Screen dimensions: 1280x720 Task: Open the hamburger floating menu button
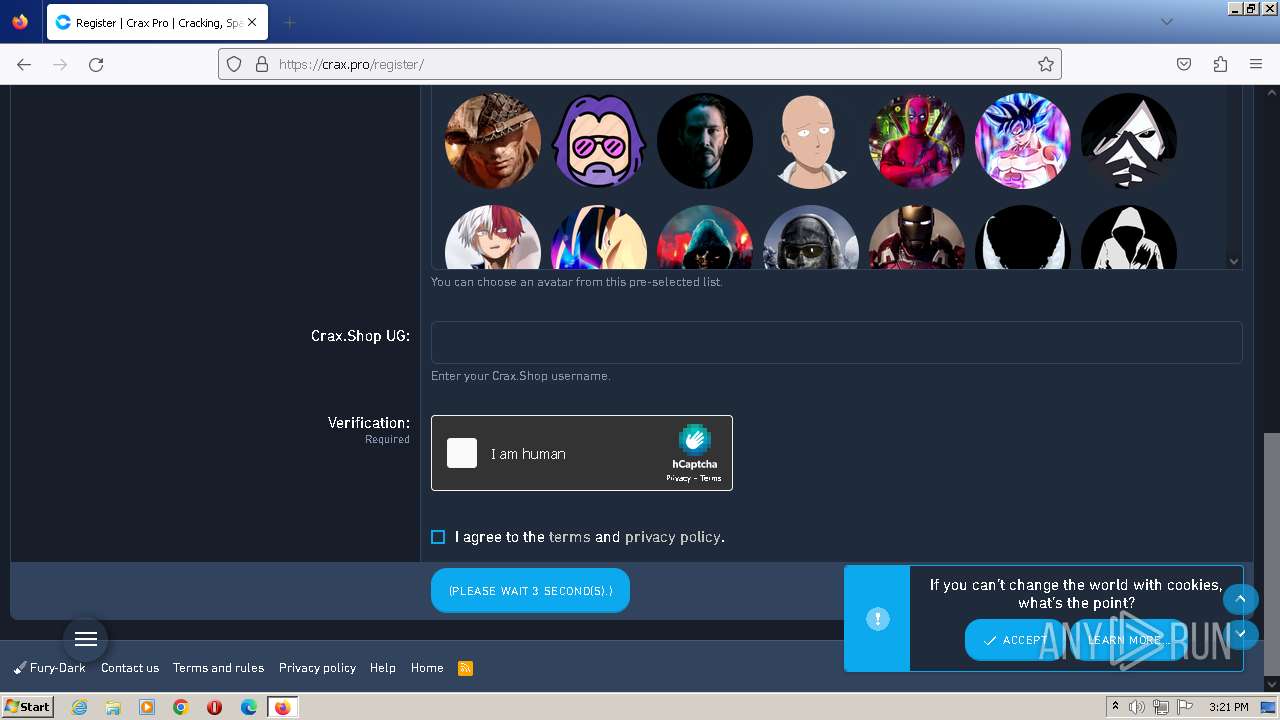[x=86, y=639]
